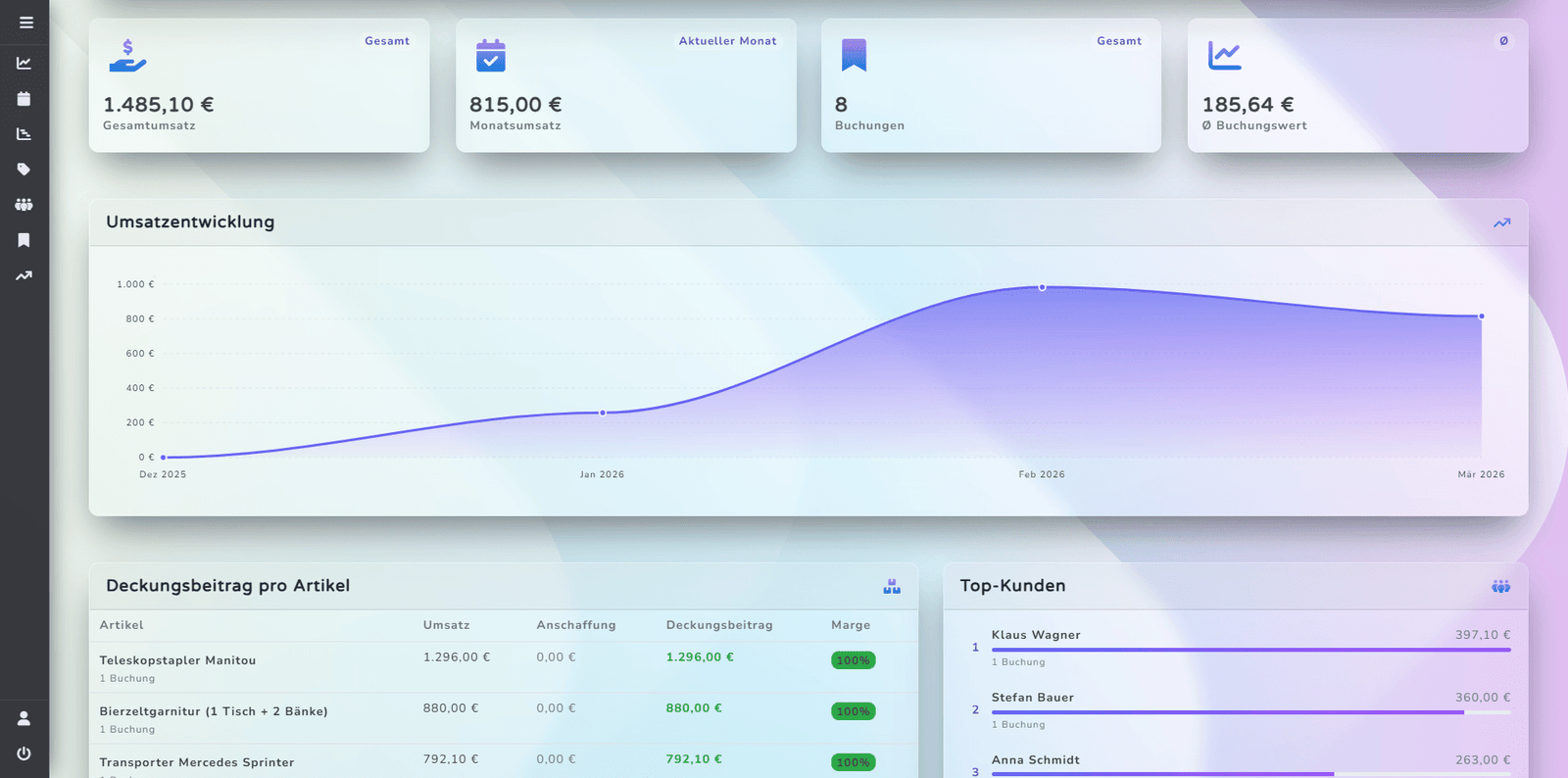Image resolution: width=1568 pixels, height=778 pixels.
Task: Select the Dez 2025 chart data point
Action: (163, 458)
